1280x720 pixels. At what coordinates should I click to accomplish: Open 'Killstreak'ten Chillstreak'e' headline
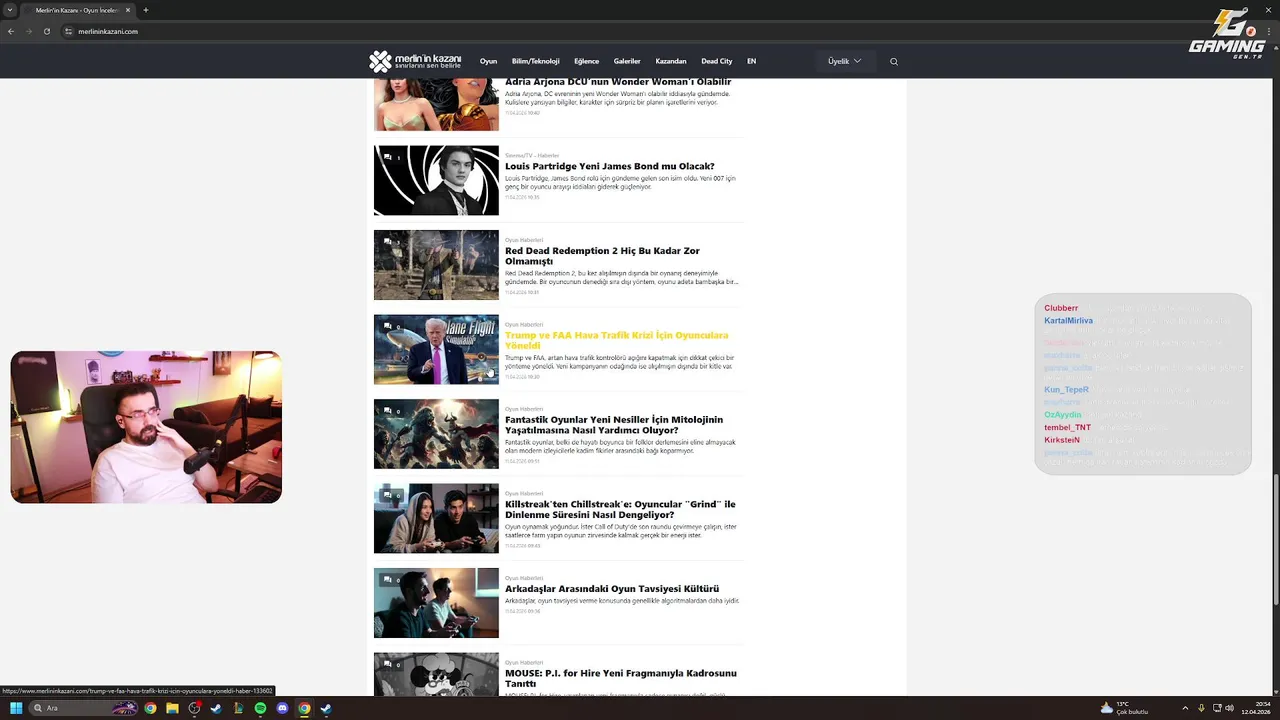(620, 509)
